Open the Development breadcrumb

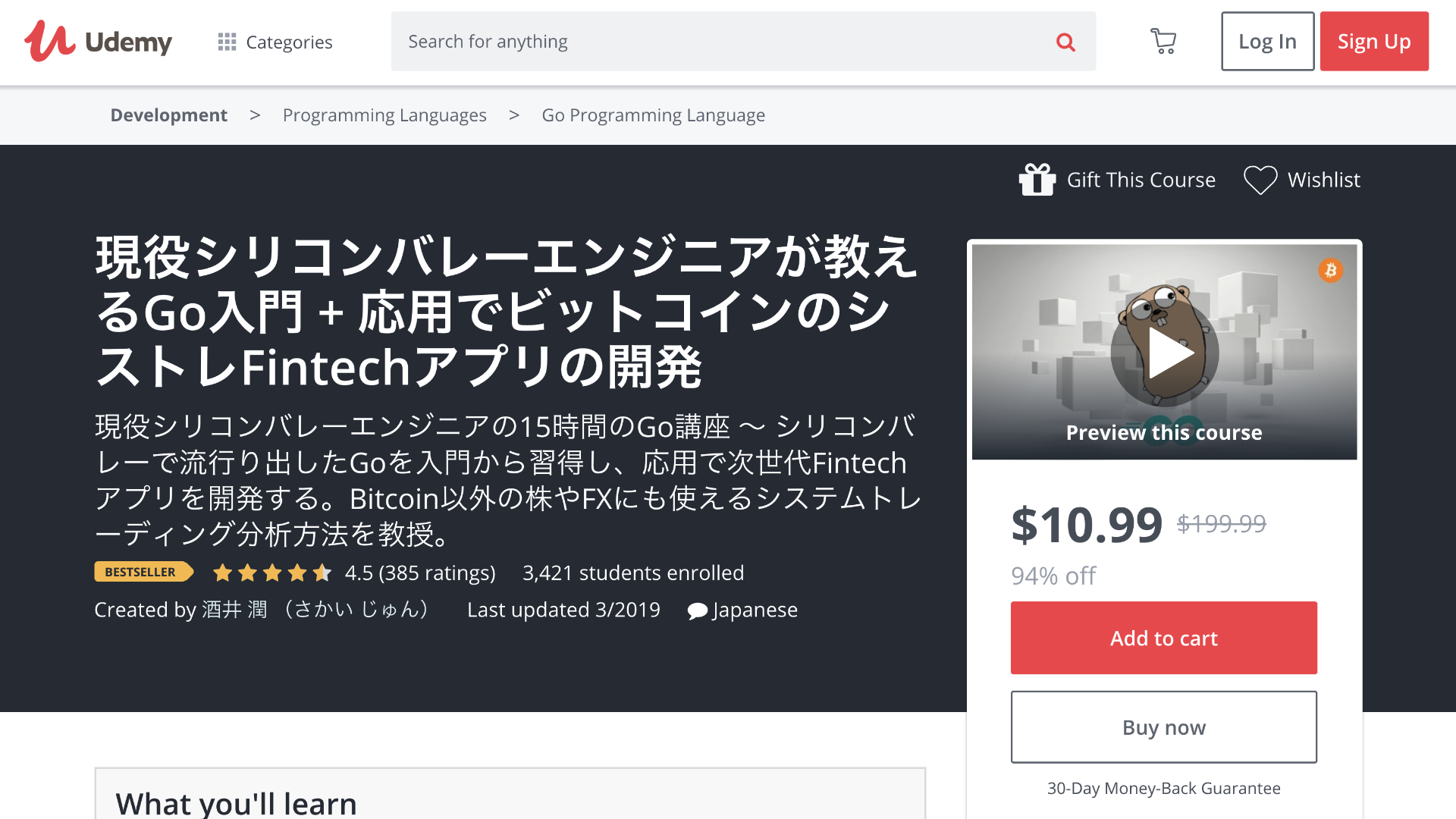pos(168,115)
